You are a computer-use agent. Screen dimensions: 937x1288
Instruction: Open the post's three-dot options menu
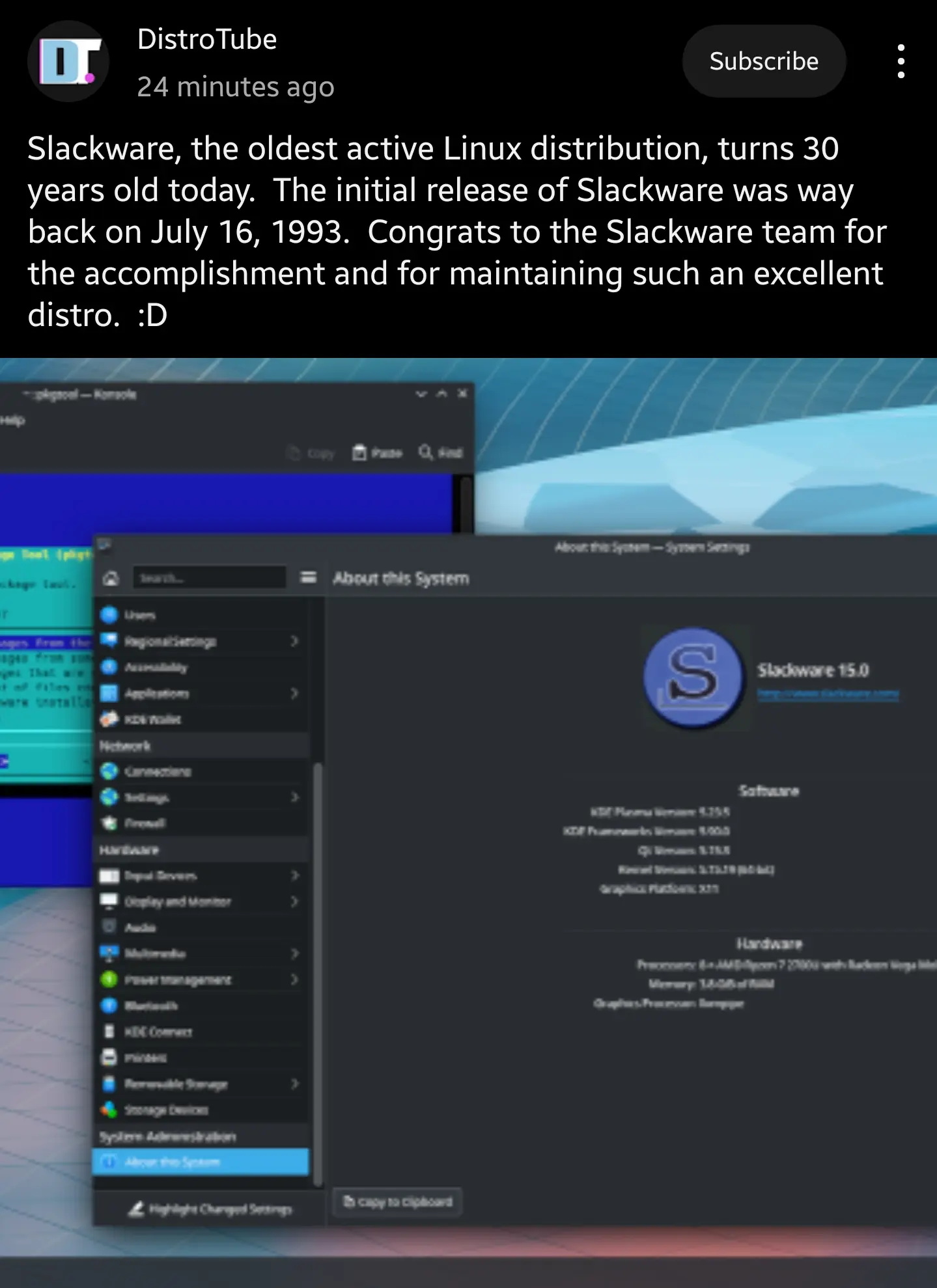901,61
